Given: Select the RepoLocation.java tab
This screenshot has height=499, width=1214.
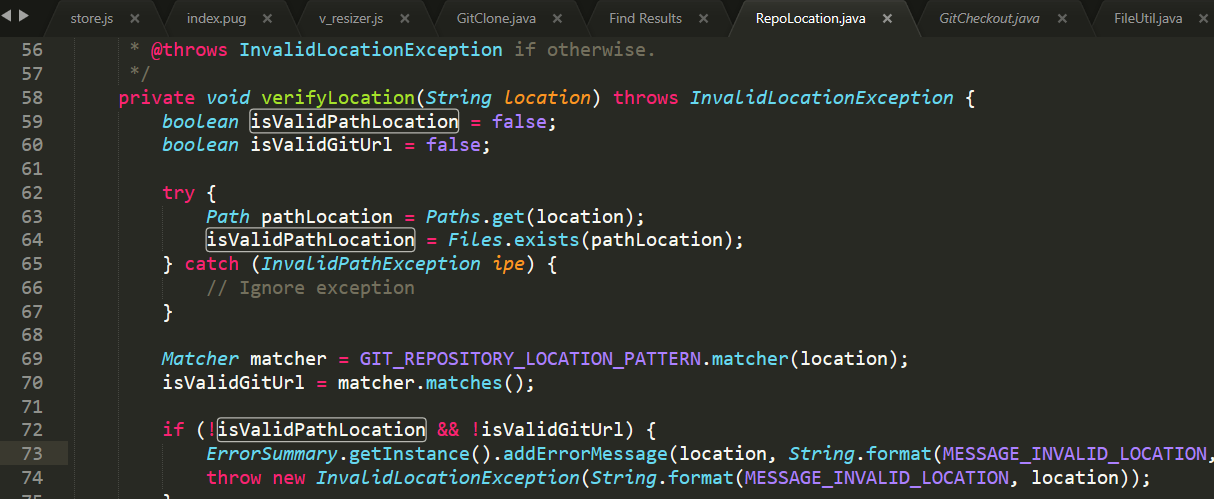Looking at the screenshot, I should click(x=810, y=18).
